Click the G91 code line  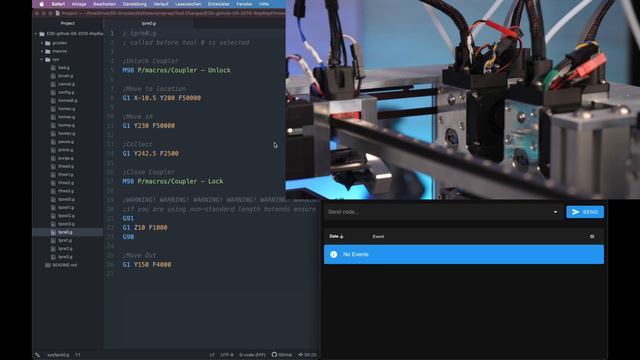(x=128, y=218)
